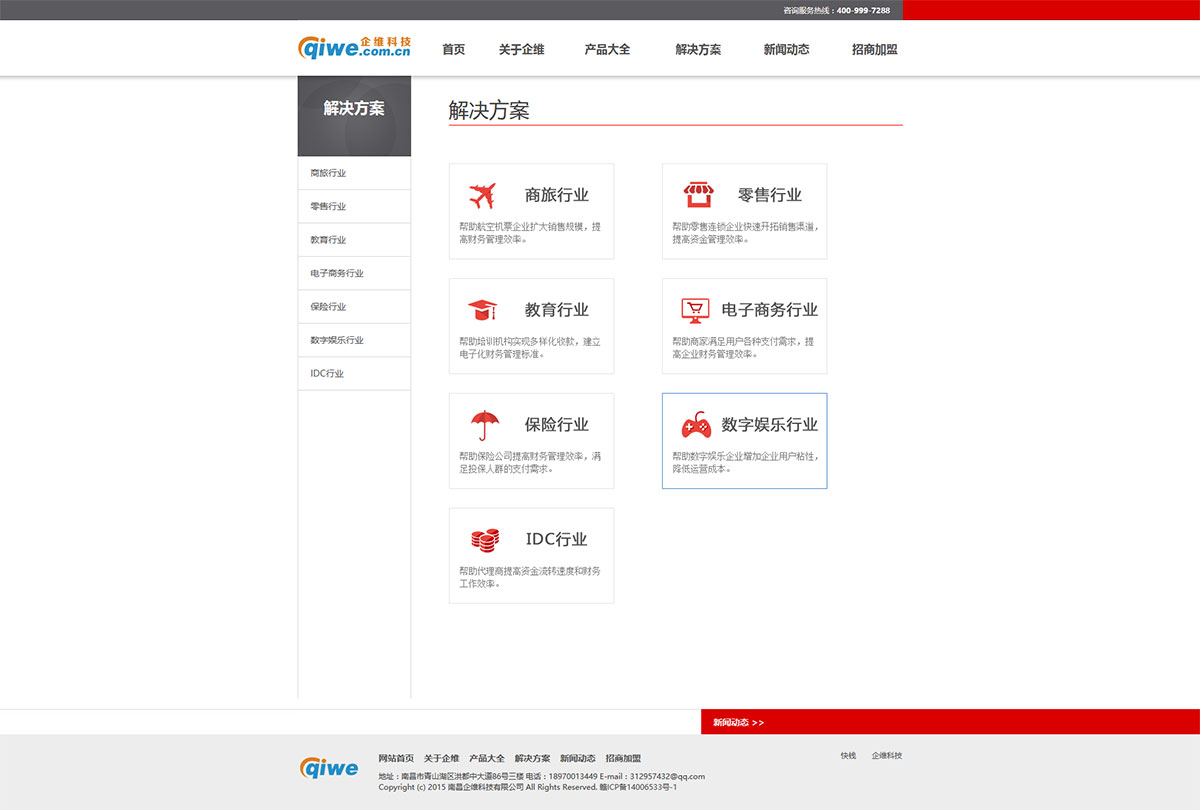Click 关于企维 in the footer links
Screen dimensions: 1200x810
441,758
